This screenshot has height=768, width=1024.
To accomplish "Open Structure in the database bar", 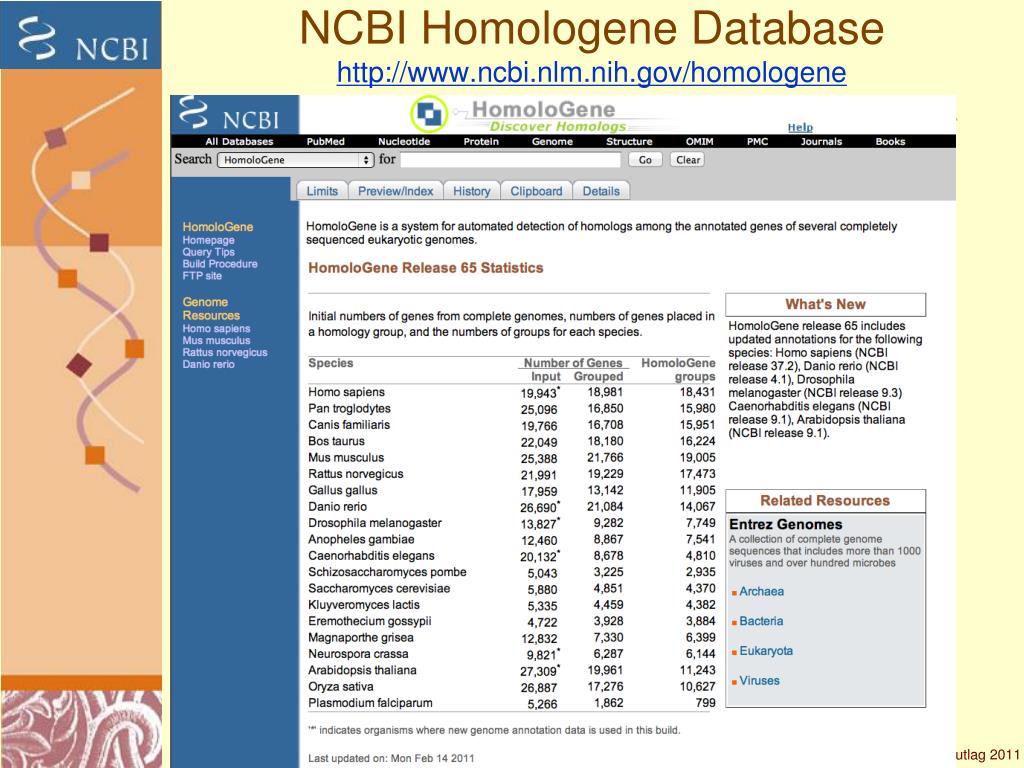I will point(629,142).
